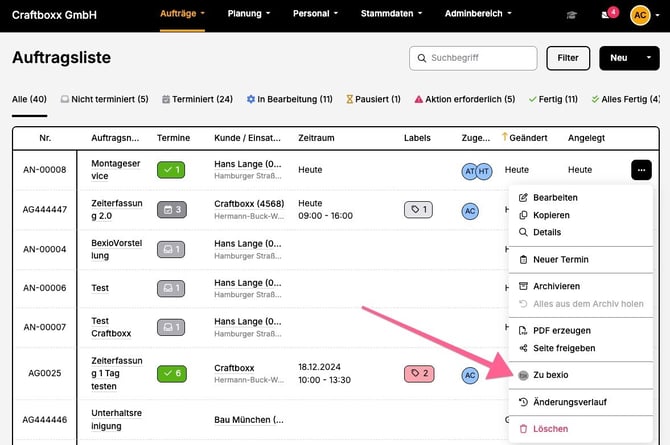The height and width of the screenshot is (445, 670).
Task: Open the Aufträge dropdown menu
Action: coord(183,14)
